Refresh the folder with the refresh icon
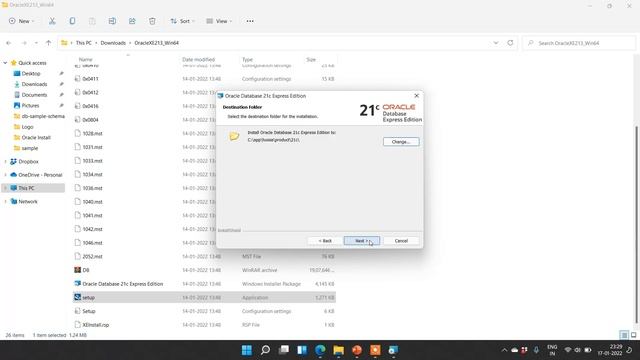This screenshot has height=360, width=640. pyautogui.click(x=510, y=43)
